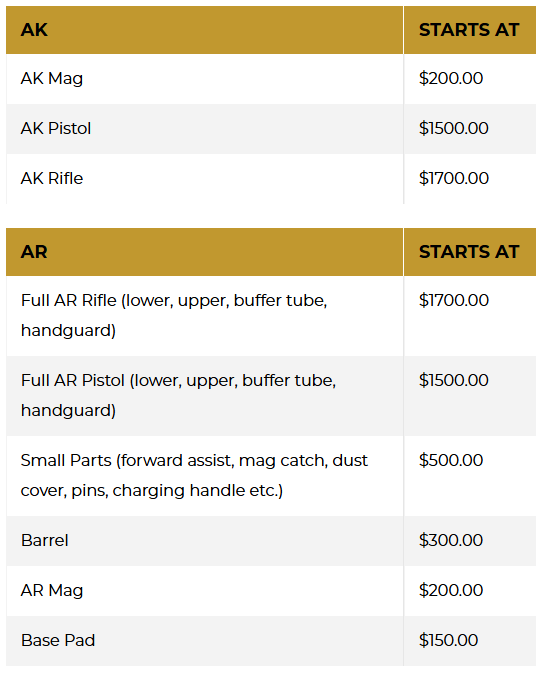This screenshot has height=685, width=536.
Task: Click the AR table header
Action: point(34,252)
